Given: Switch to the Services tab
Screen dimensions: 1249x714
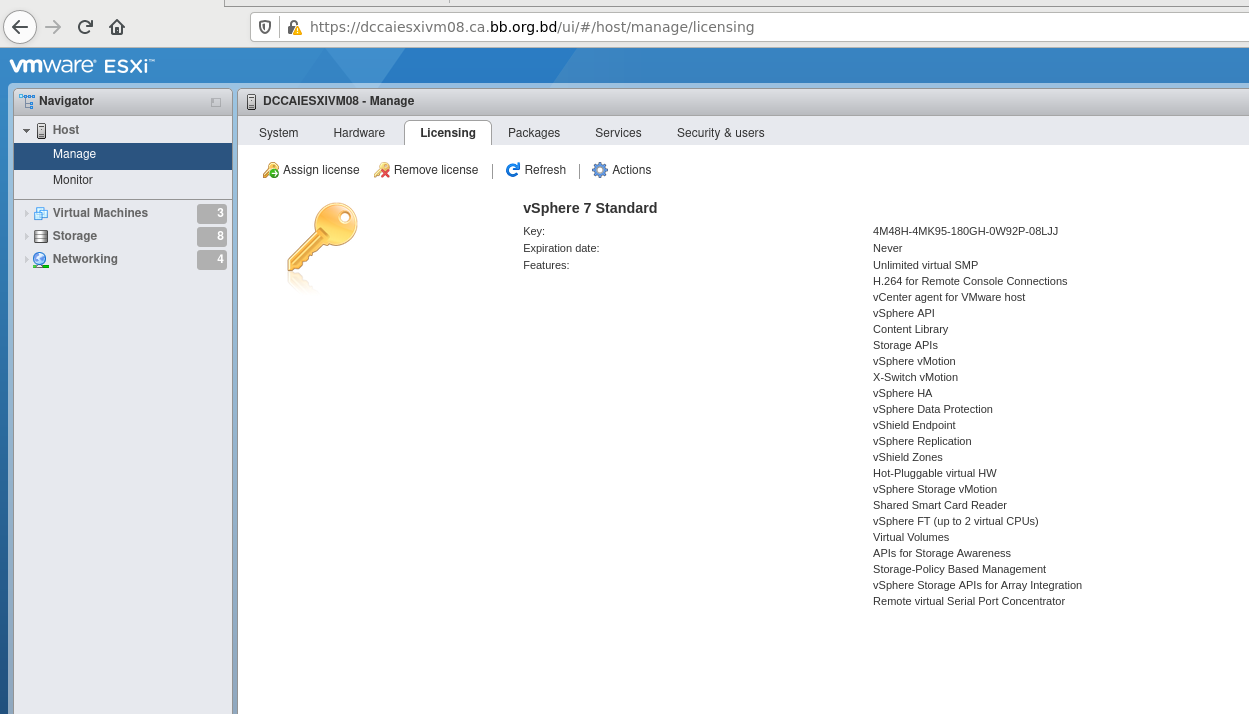Looking at the screenshot, I should tap(618, 133).
